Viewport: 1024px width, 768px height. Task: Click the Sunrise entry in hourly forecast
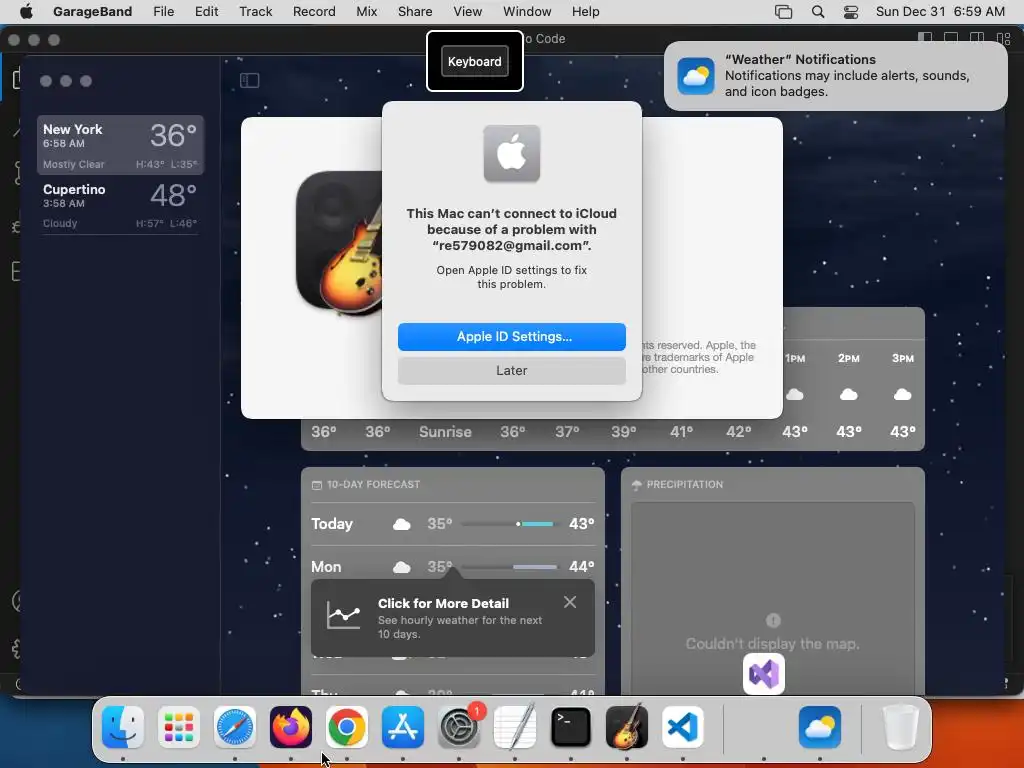(445, 432)
